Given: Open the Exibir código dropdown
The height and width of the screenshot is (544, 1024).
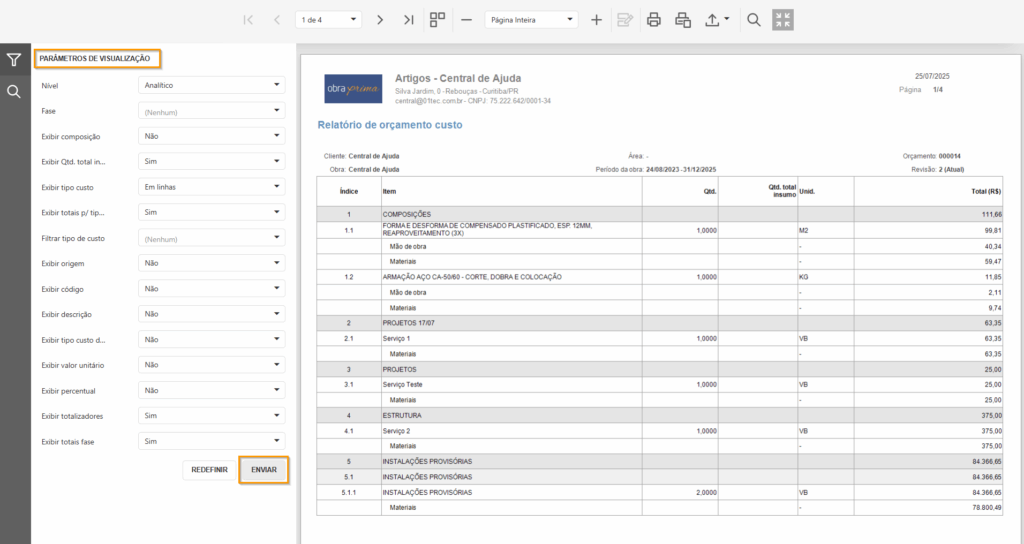Looking at the screenshot, I should pyautogui.click(x=212, y=289).
